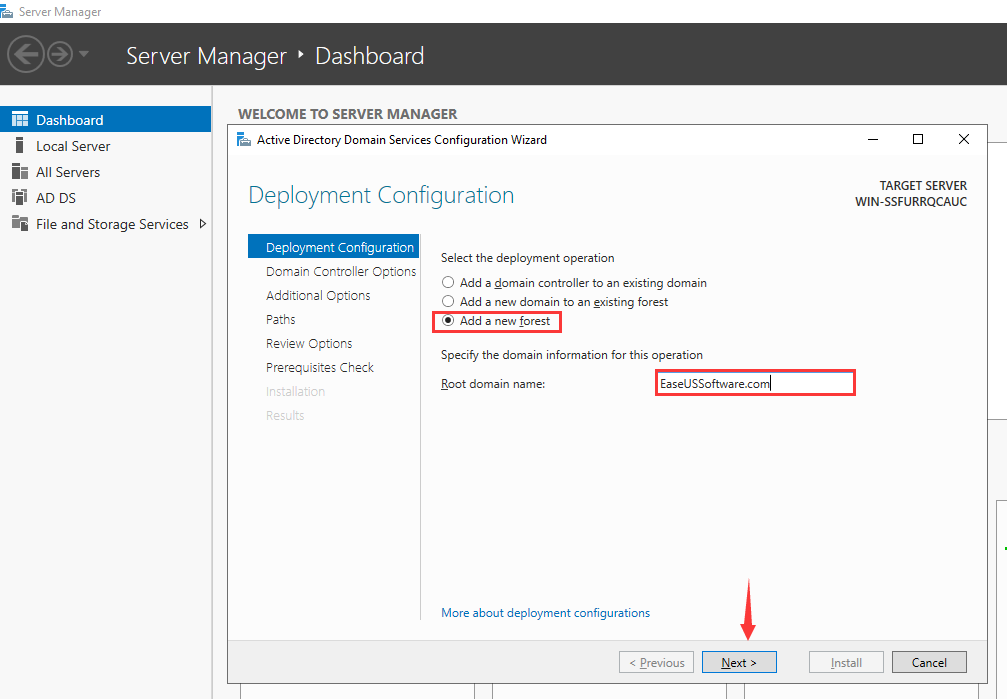Click the File and Storage Services icon
The height and width of the screenshot is (699, 1007).
[20, 224]
